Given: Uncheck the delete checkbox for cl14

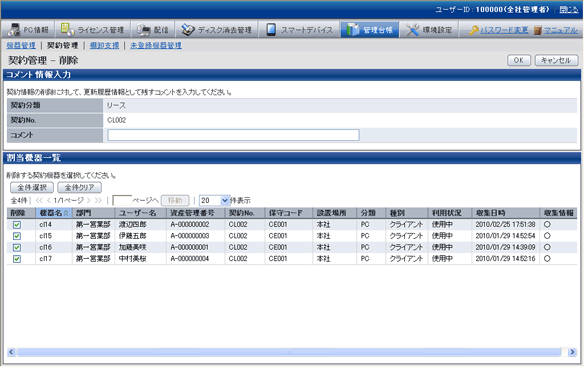Looking at the screenshot, I should [x=17, y=225].
